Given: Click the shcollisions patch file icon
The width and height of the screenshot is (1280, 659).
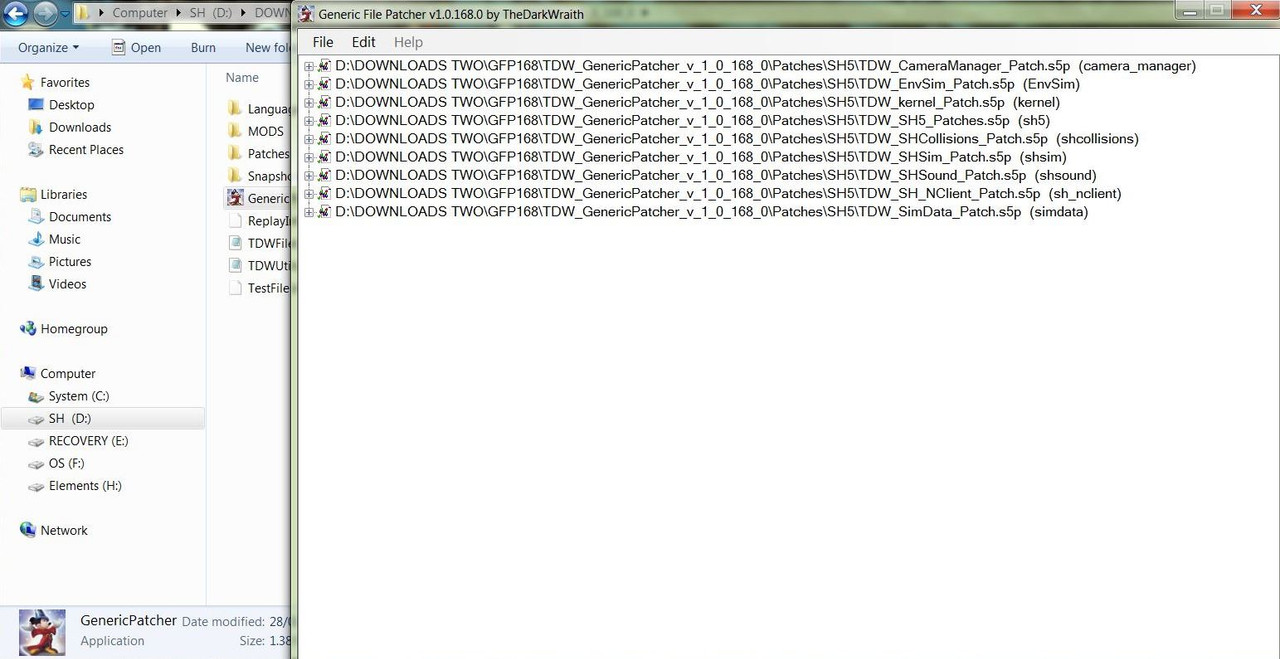Looking at the screenshot, I should coord(324,139).
